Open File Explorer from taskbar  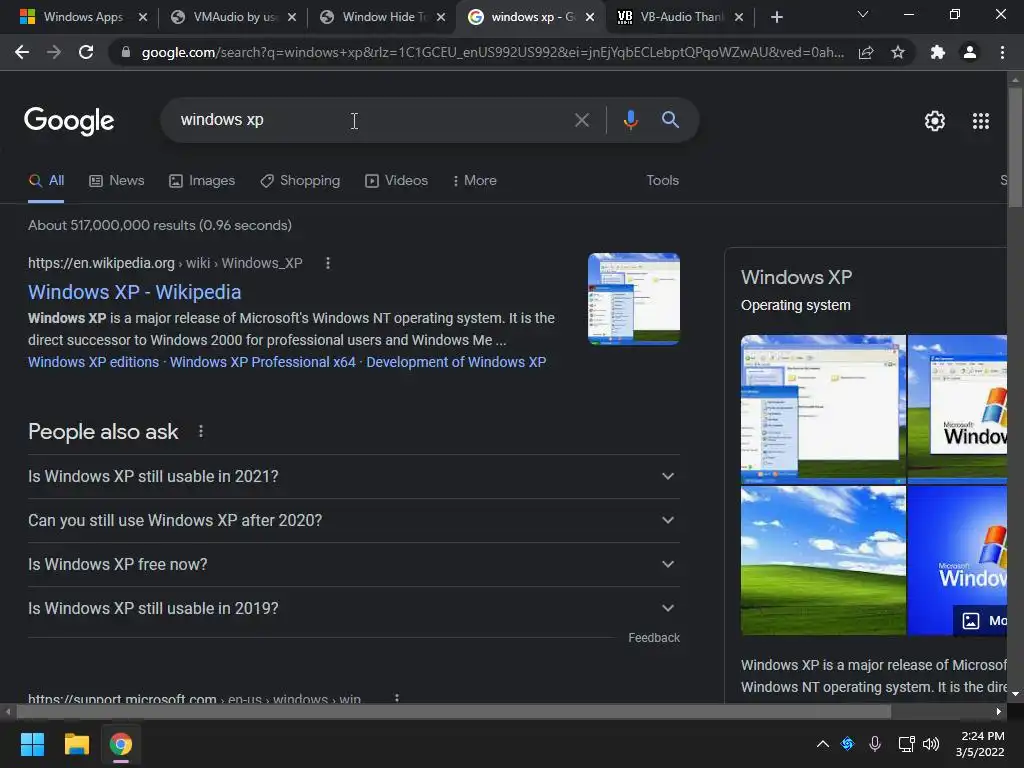pyautogui.click(x=76, y=744)
